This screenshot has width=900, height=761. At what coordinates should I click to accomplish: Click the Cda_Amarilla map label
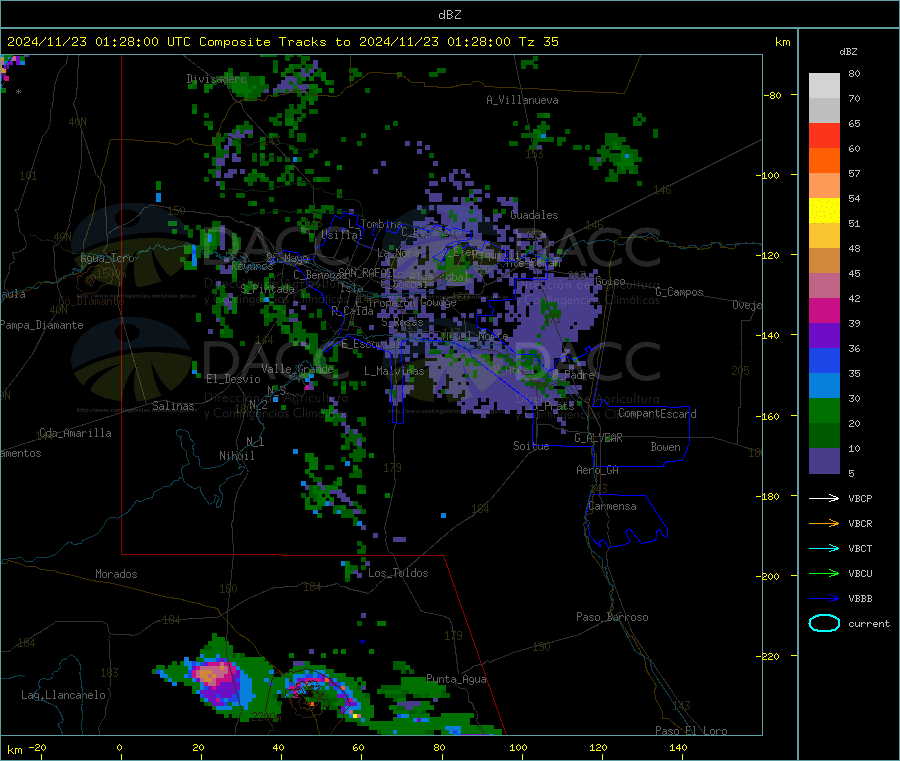point(75,433)
